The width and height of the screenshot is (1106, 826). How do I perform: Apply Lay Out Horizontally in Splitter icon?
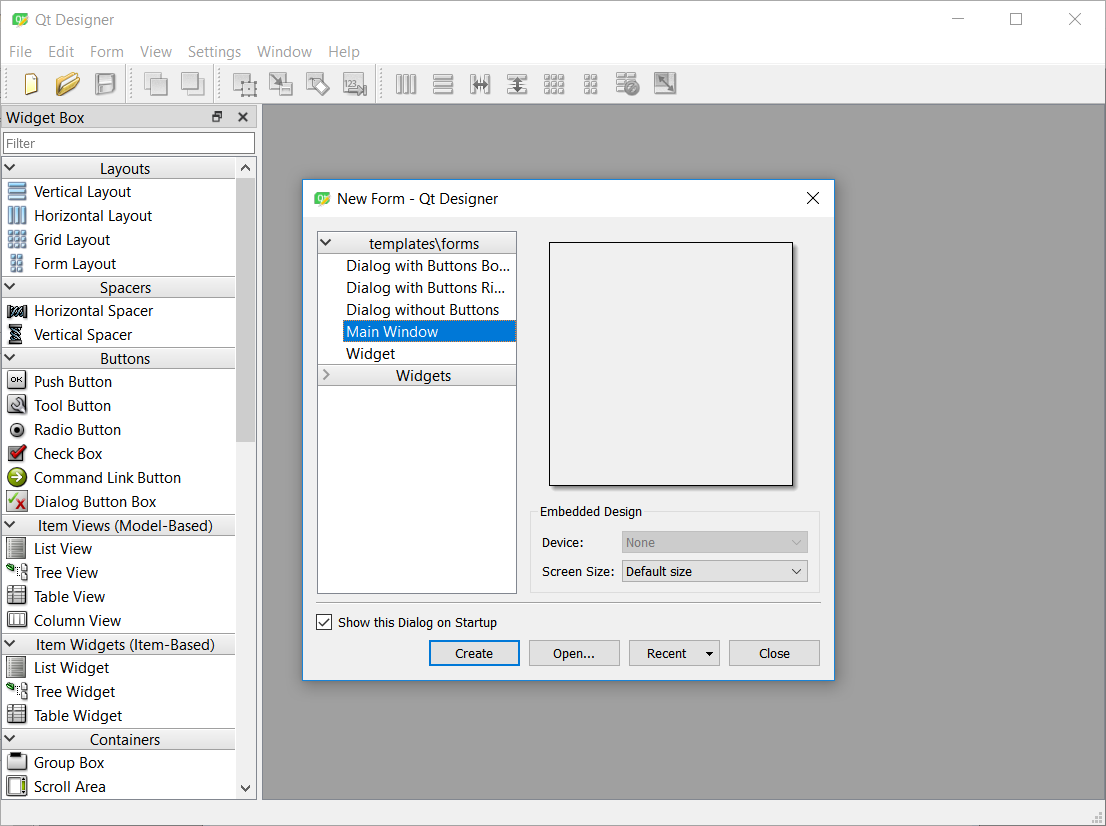480,84
